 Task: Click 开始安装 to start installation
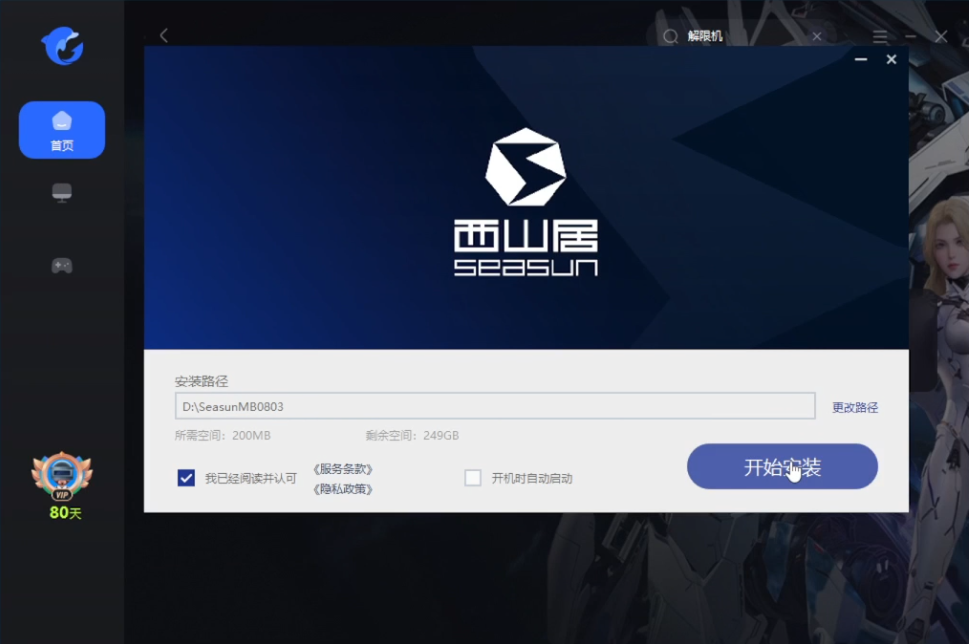(x=782, y=467)
